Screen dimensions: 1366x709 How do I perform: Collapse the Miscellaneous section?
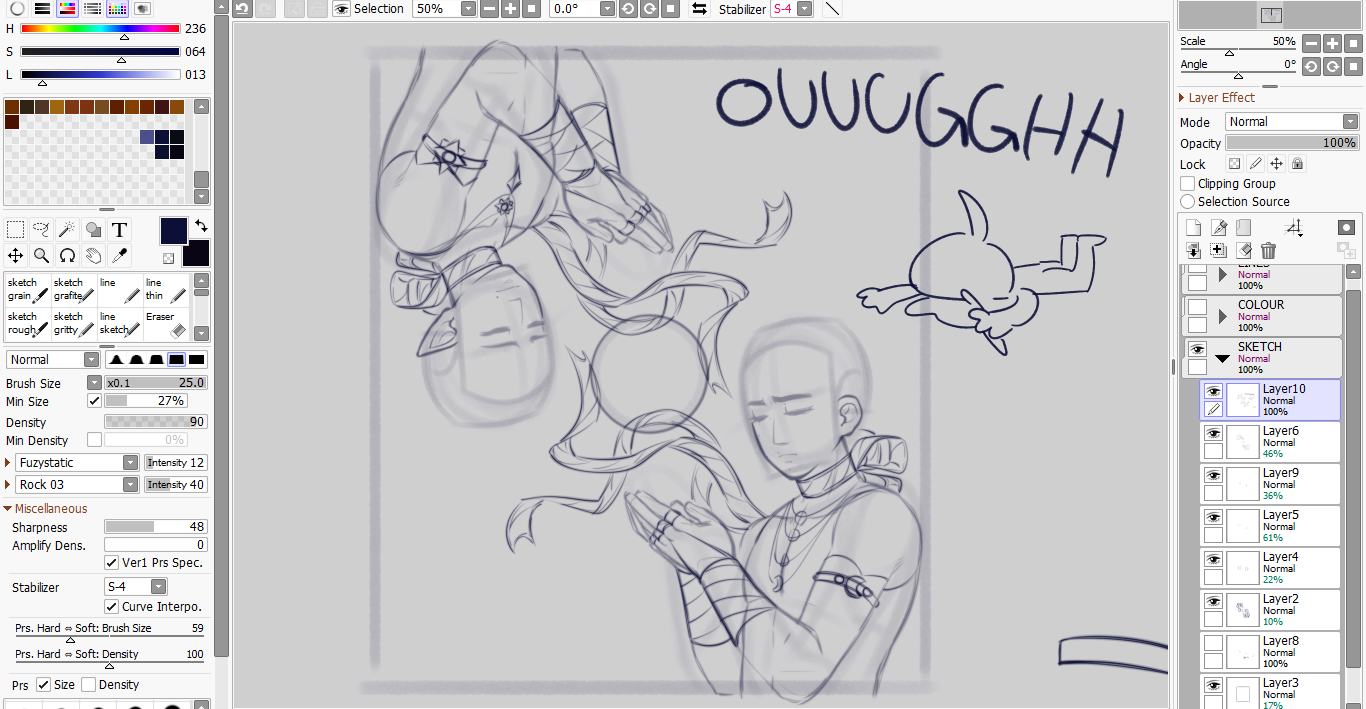pos(8,509)
